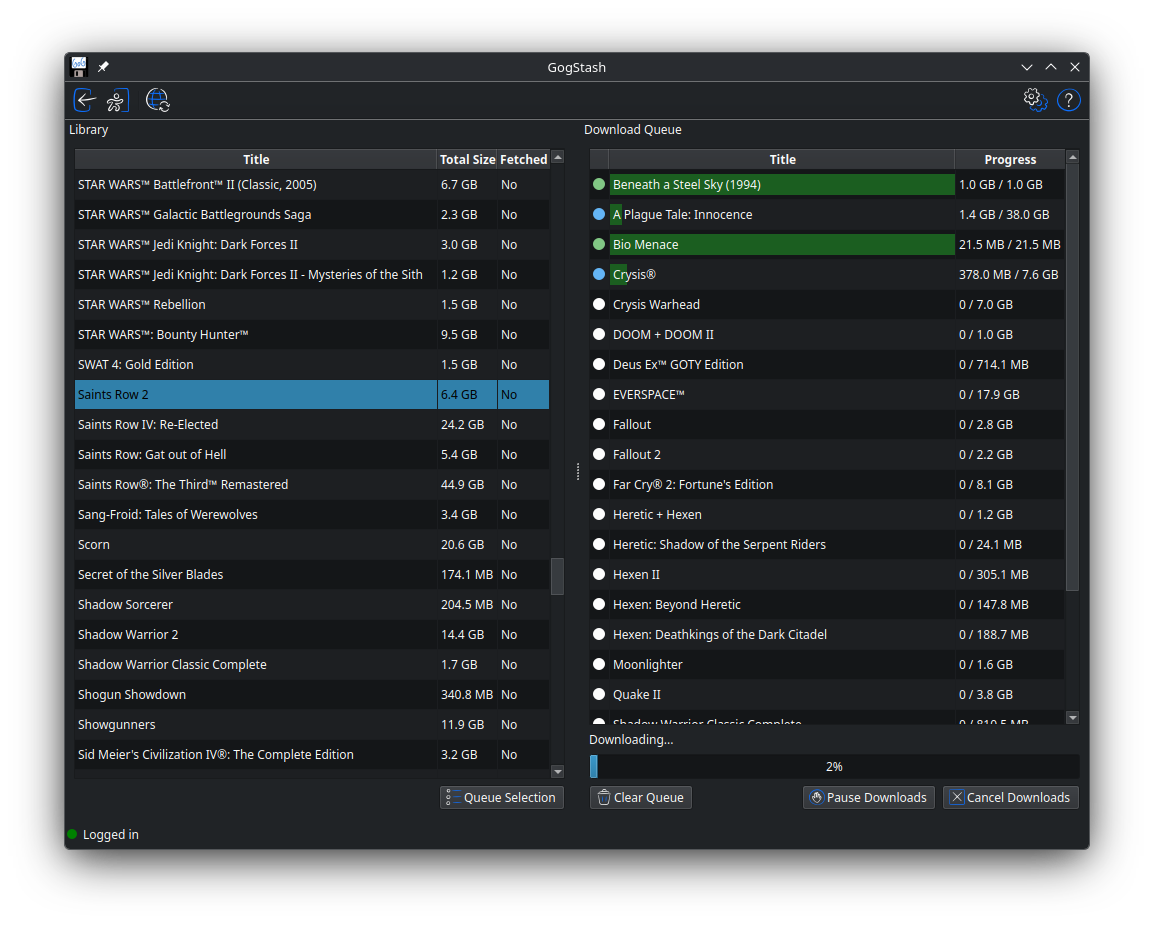Image resolution: width=1154 pixels, height=926 pixels.
Task: Click the globe refresh library icon
Action: pos(157,100)
